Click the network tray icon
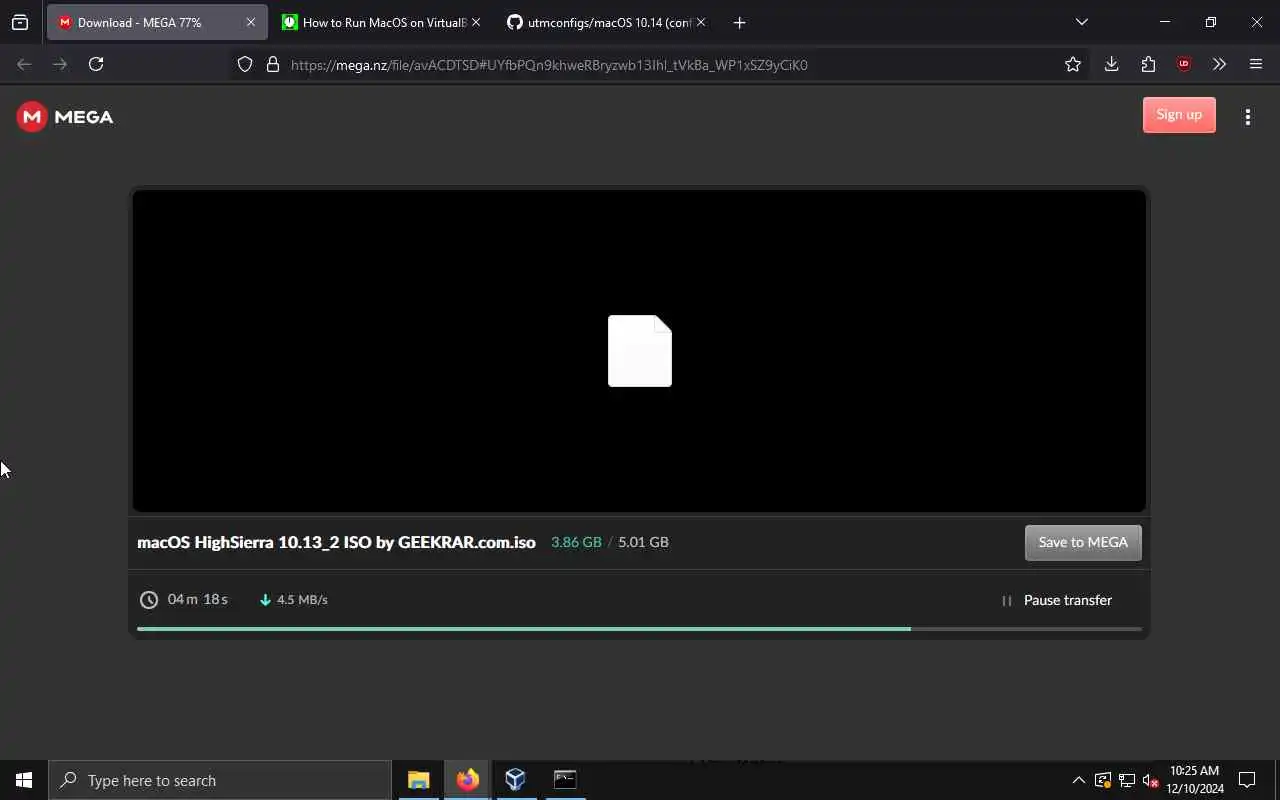This screenshot has height=800, width=1280. pyautogui.click(x=1127, y=780)
